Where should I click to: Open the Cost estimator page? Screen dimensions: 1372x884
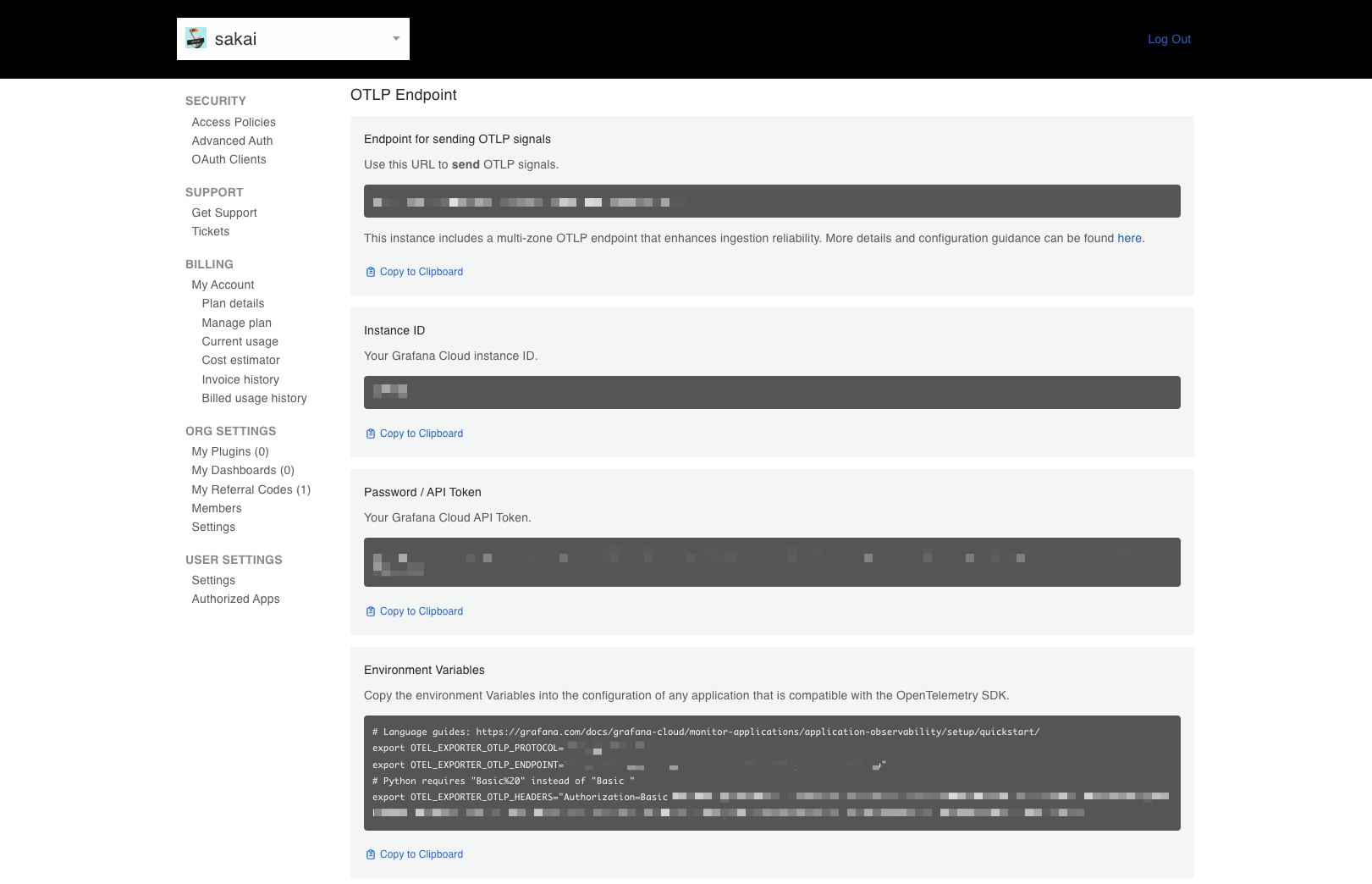240,360
